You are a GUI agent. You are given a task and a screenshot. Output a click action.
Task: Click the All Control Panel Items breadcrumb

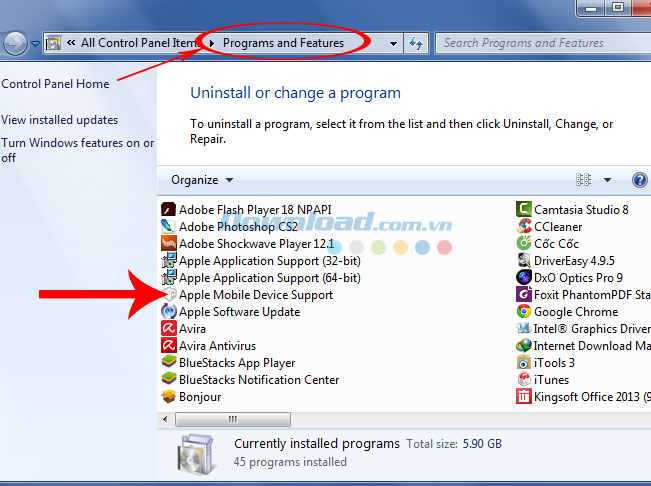click(x=138, y=43)
